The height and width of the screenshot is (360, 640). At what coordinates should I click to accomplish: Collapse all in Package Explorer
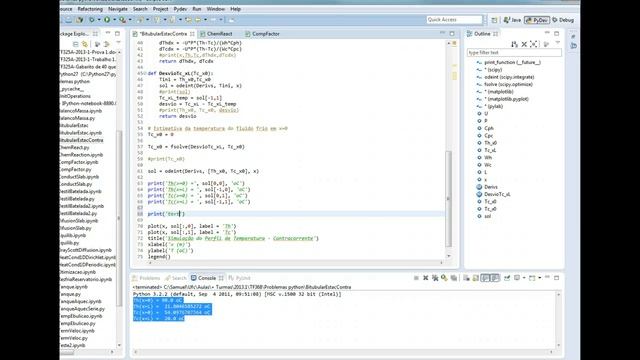[76, 44]
